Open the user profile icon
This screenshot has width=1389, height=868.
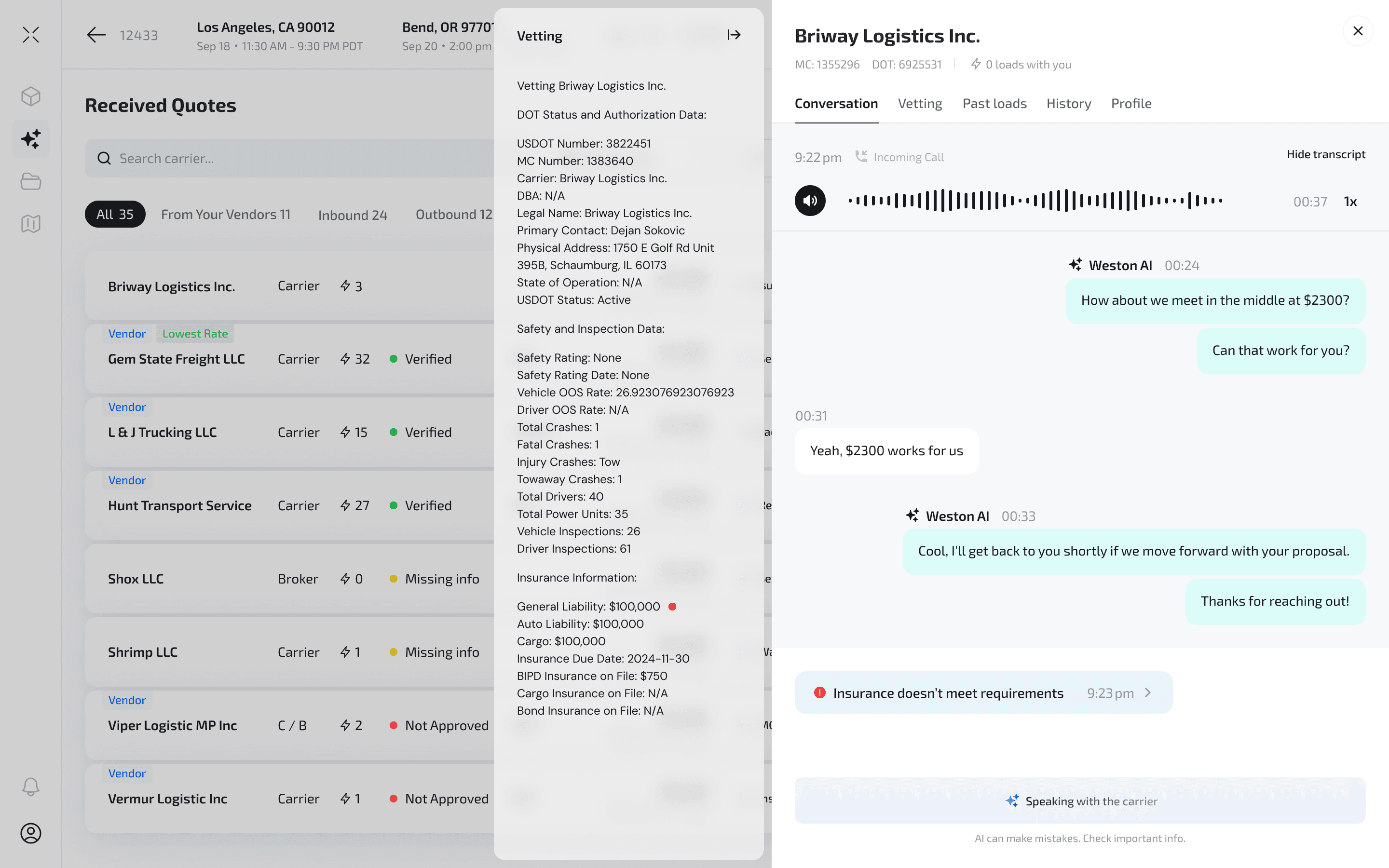pyautogui.click(x=31, y=833)
